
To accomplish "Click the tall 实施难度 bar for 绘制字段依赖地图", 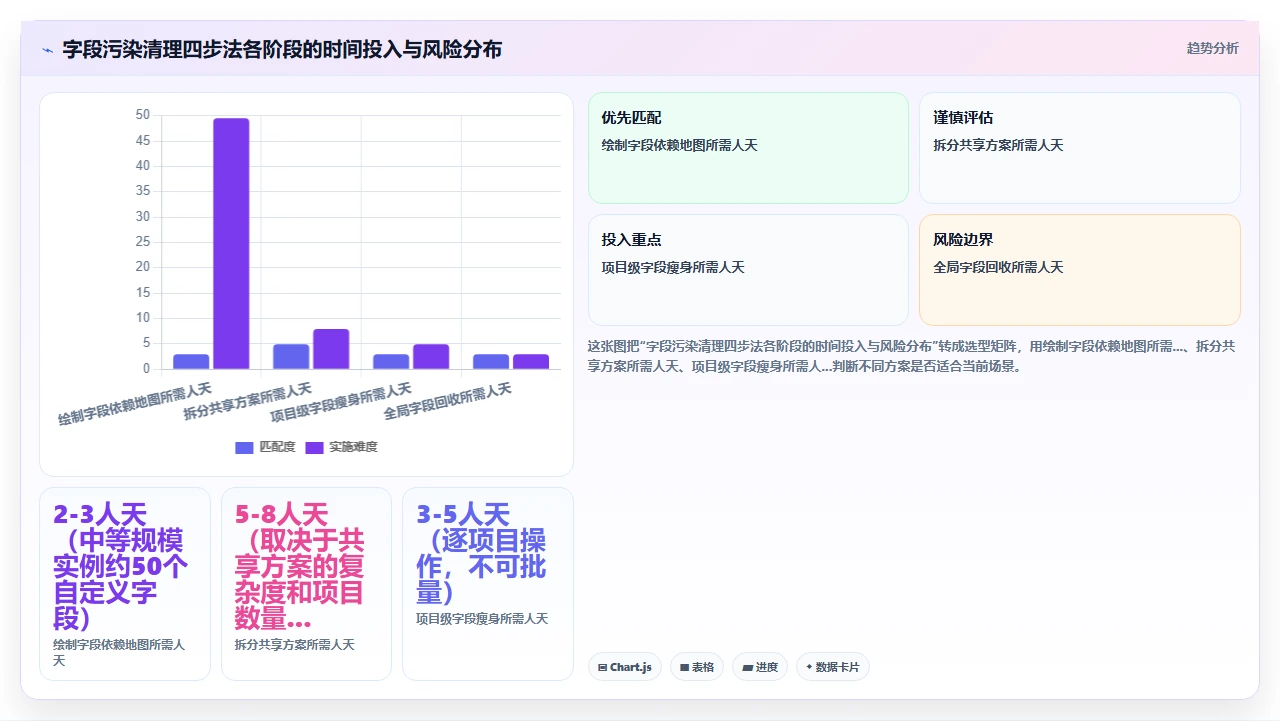I will pyautogui.click(x=231, y=243).
